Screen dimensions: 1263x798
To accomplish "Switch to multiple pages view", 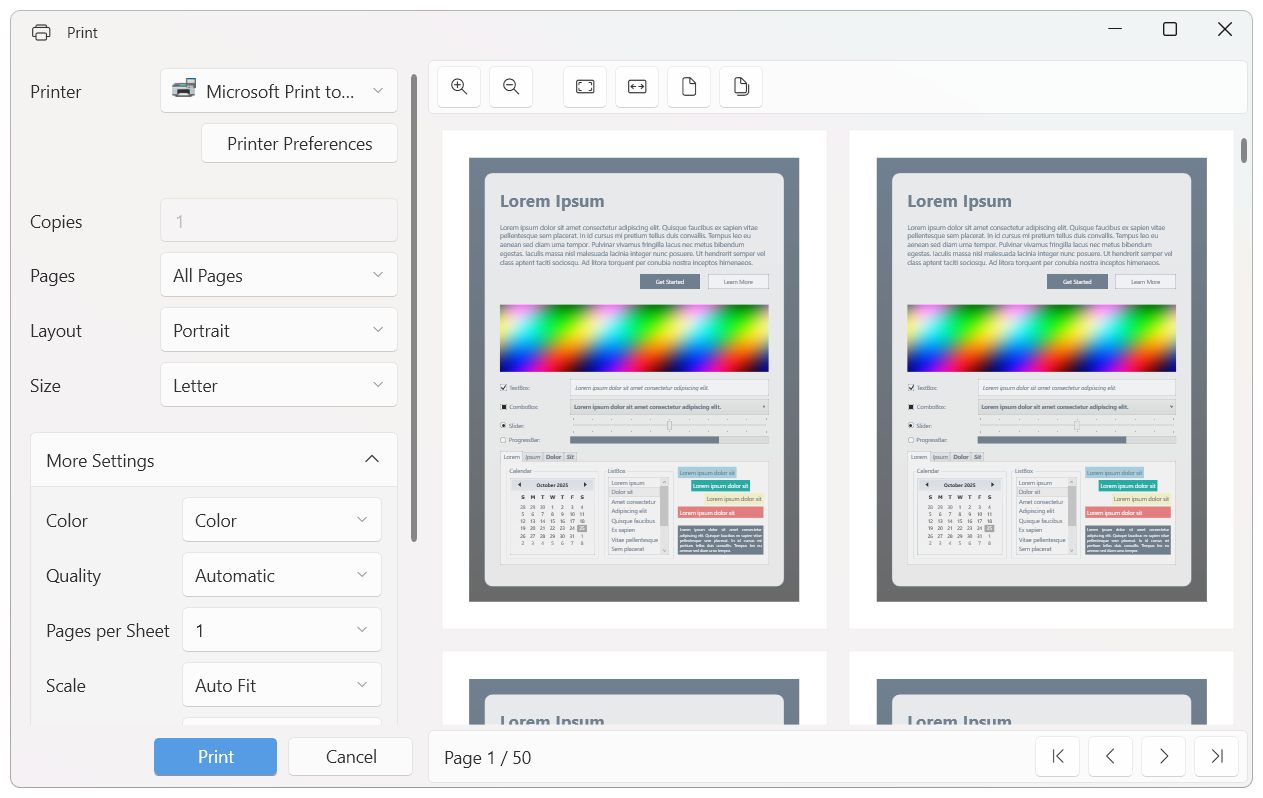I will [741, 87].
